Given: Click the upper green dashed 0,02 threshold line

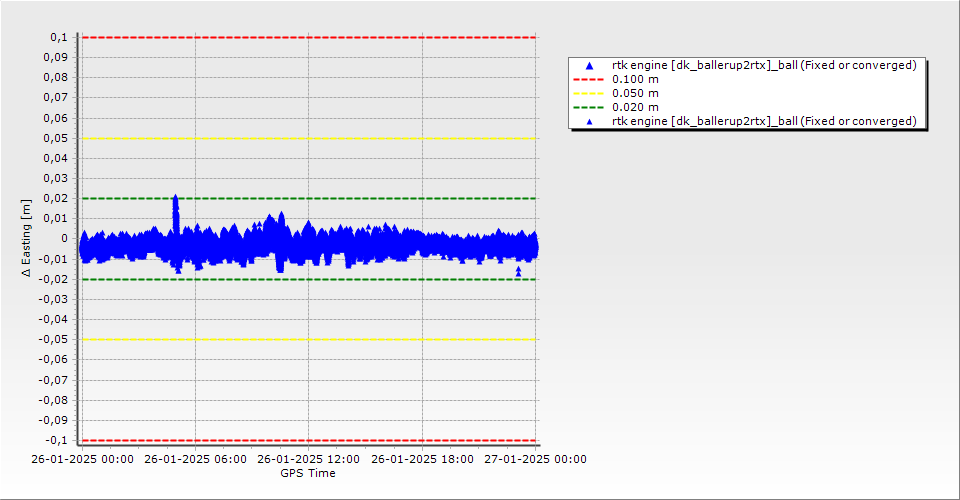Looking at the screenshot, I should tap(309, 198).
